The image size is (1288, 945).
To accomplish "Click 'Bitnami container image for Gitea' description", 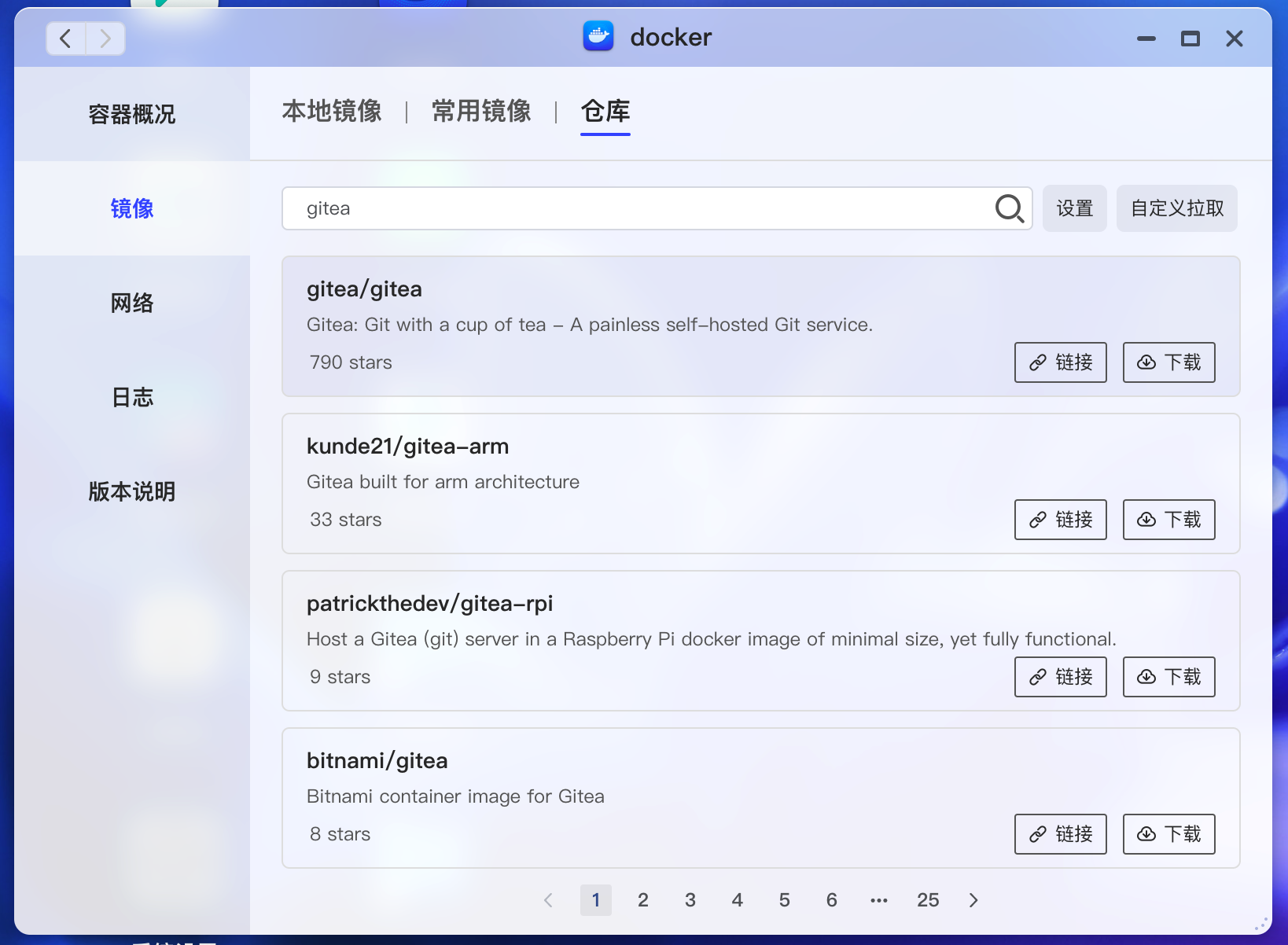I will pos(455,796).
